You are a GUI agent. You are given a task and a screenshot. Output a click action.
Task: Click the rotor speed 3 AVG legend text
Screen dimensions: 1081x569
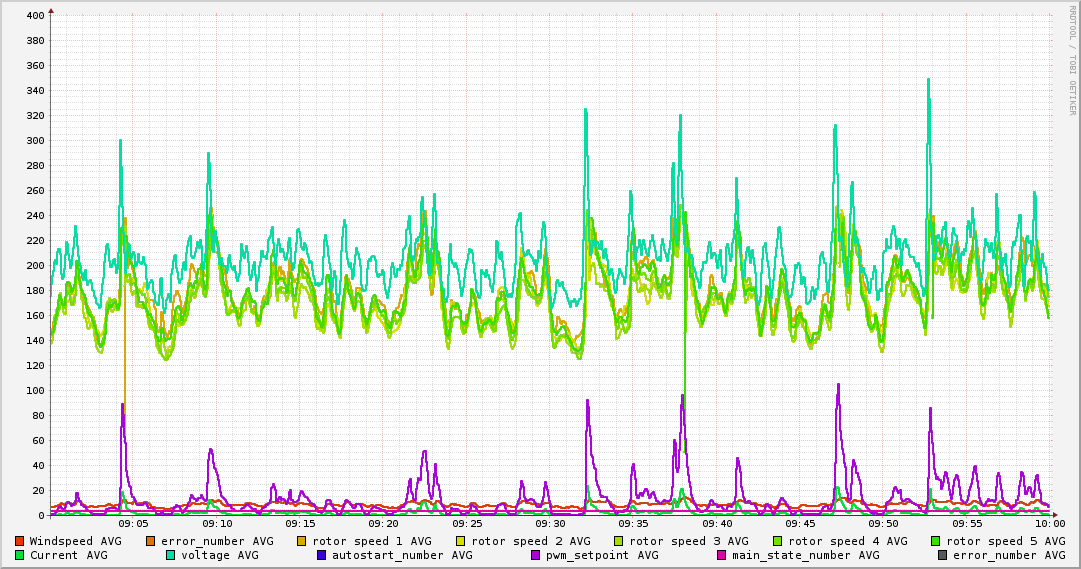coord(689,541)
